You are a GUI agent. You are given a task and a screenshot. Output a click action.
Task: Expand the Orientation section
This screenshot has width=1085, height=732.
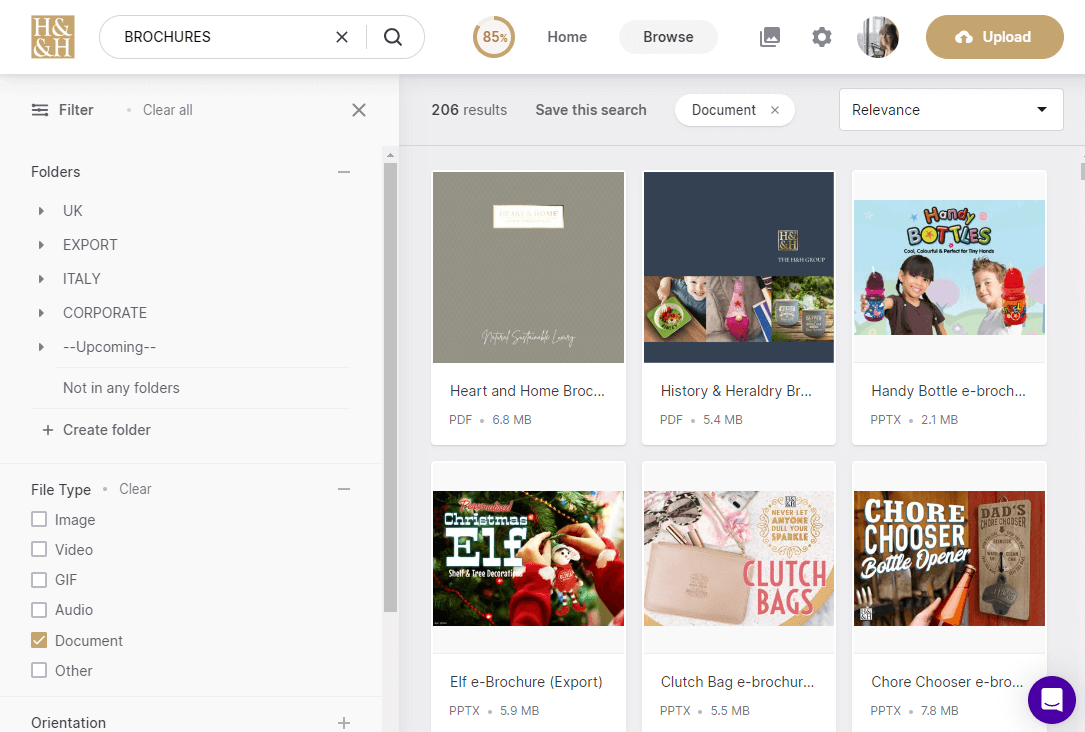pyautogui.click(x=344, y=723)
